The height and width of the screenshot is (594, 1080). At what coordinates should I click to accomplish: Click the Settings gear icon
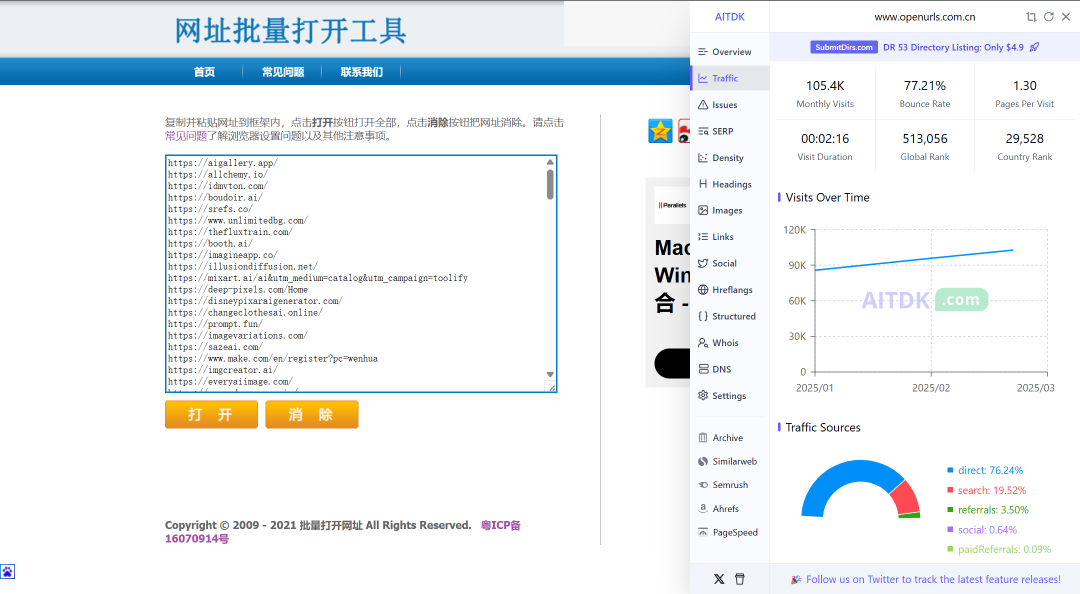(x=703, y=396)
